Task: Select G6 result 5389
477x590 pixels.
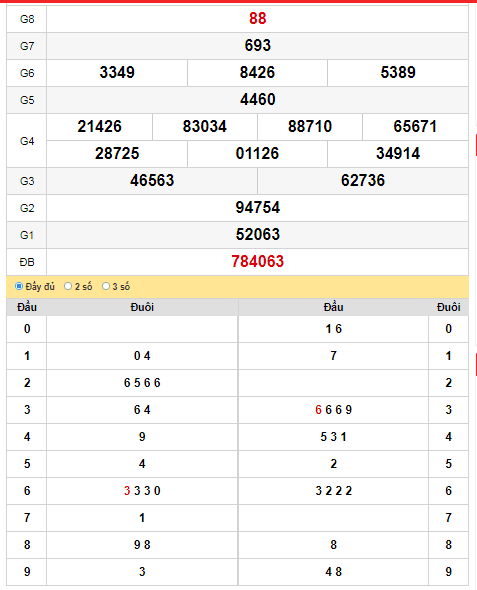Action: [x=398, y=72]
